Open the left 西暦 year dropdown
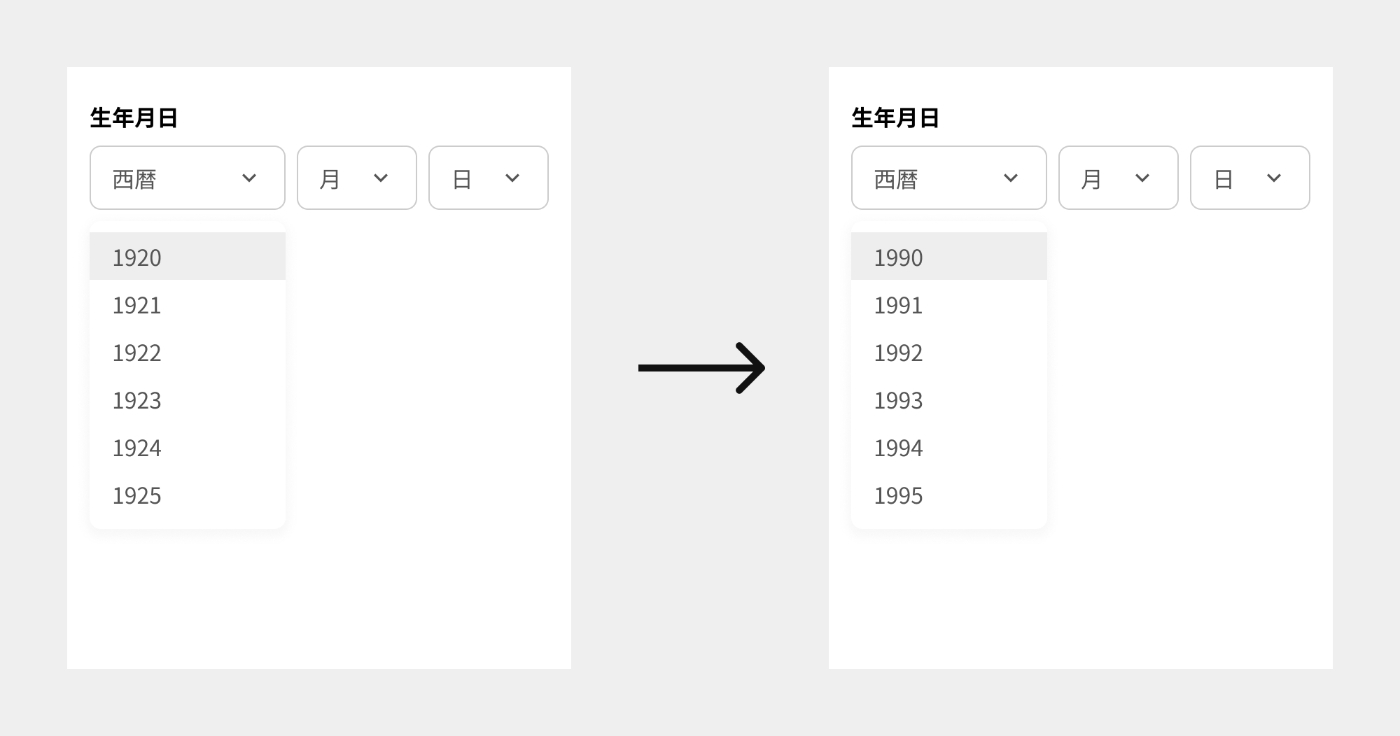Viewport: 1400px width, 736px height. pos(187,177)
